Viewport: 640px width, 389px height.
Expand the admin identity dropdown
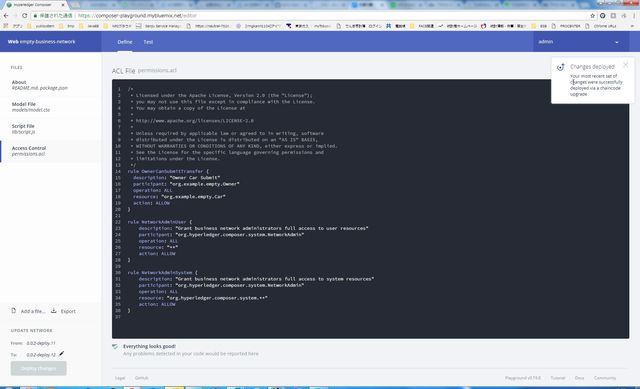coord(616,42)
